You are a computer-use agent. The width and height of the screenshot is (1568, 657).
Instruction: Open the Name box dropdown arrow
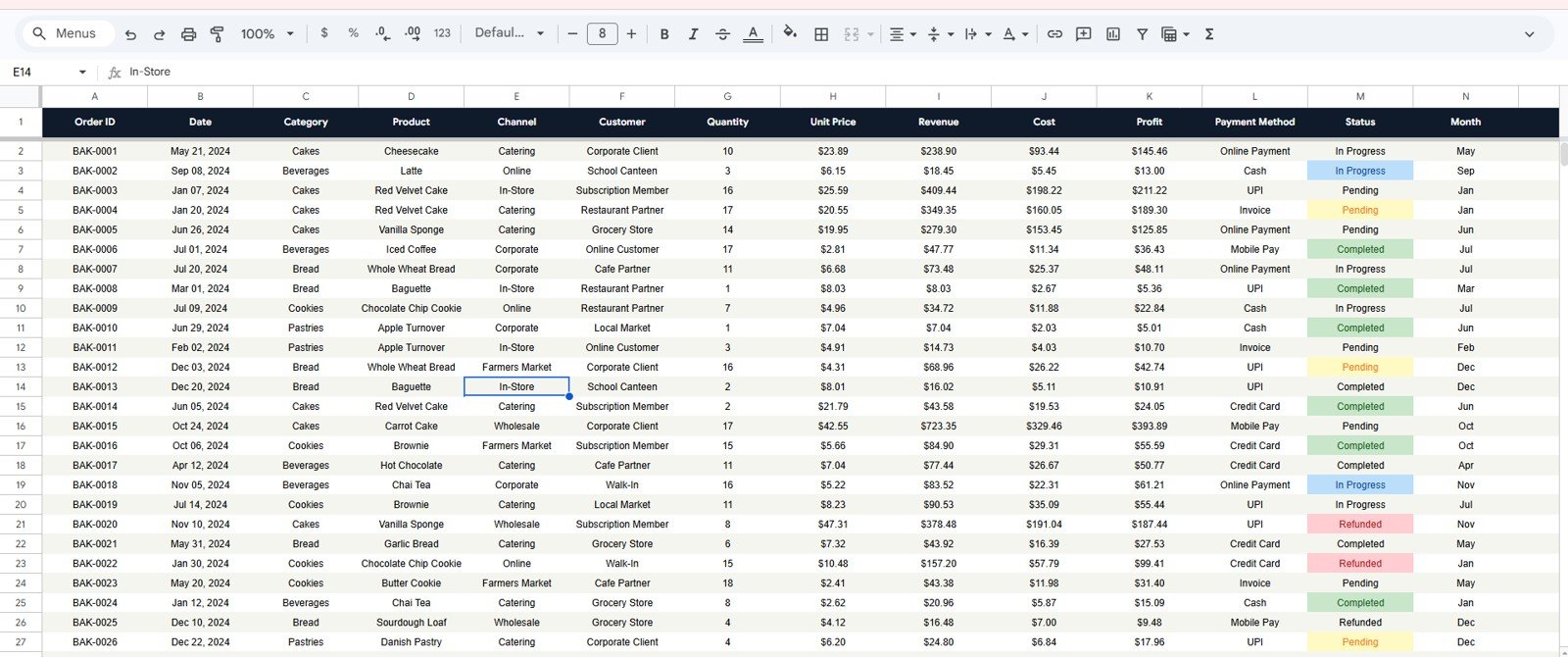pyautogui.click(x=82, y=72)
